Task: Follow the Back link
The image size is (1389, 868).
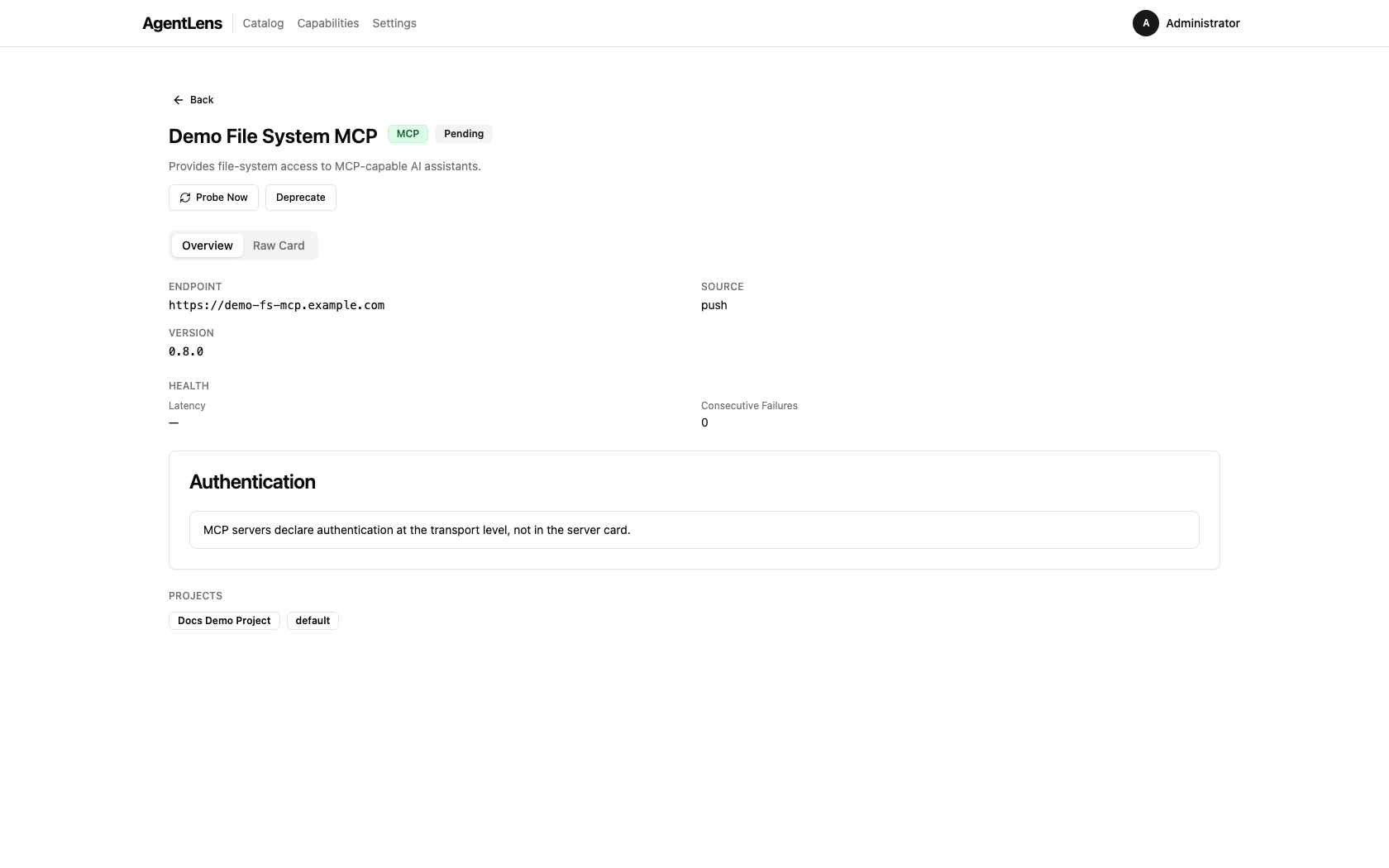Action: [201, 99]
